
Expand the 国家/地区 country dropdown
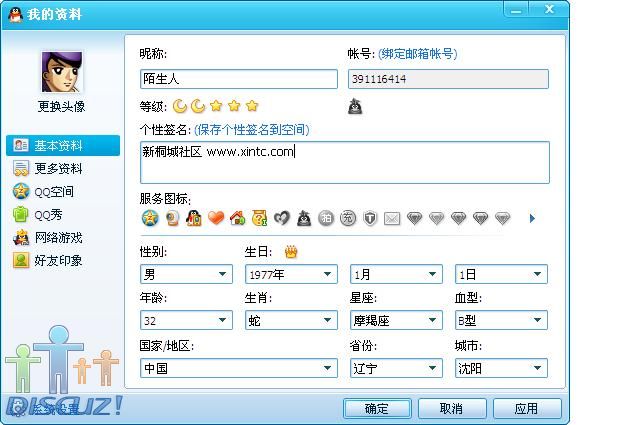tap(239, 368)
